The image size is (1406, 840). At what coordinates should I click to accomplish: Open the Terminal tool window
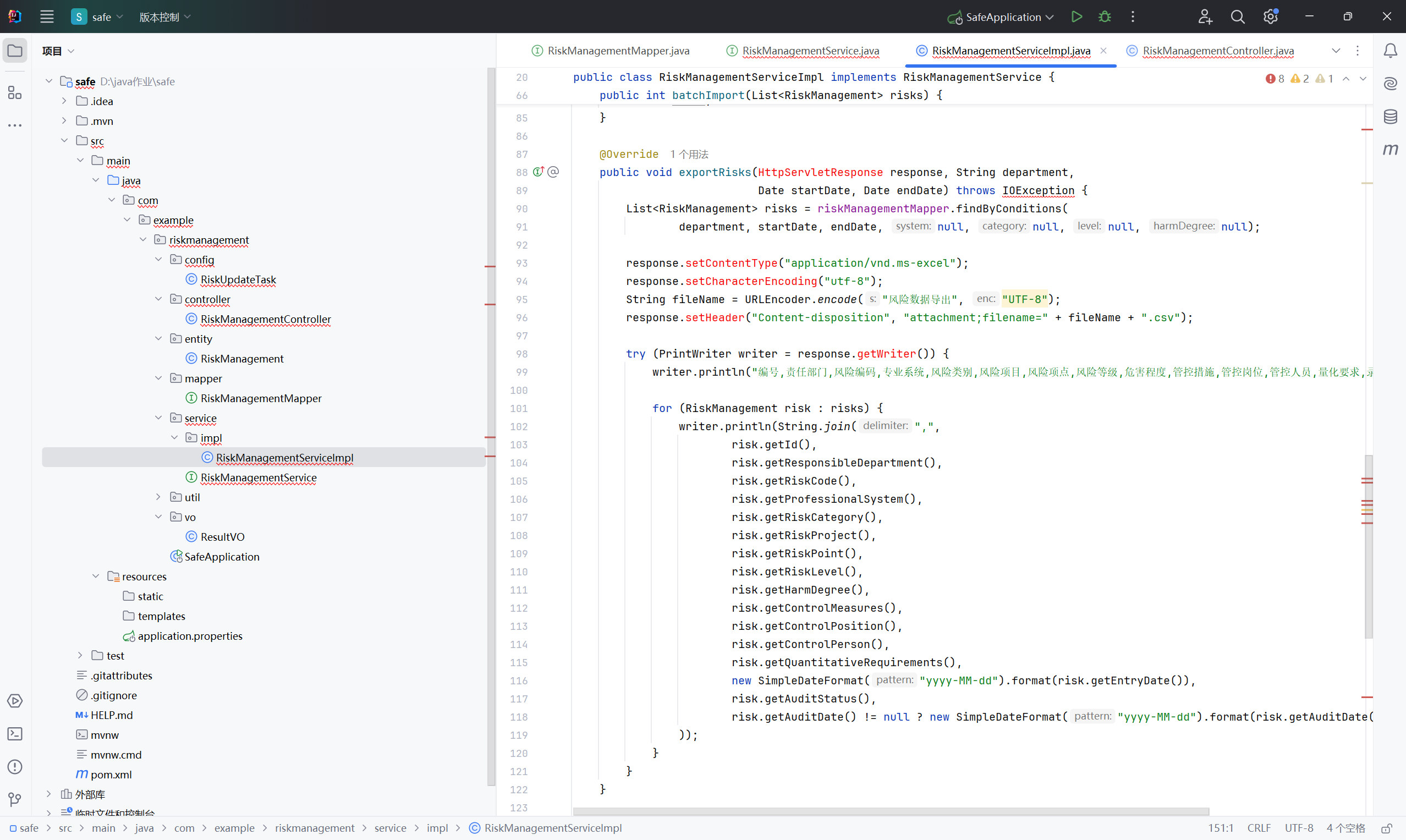15,734
